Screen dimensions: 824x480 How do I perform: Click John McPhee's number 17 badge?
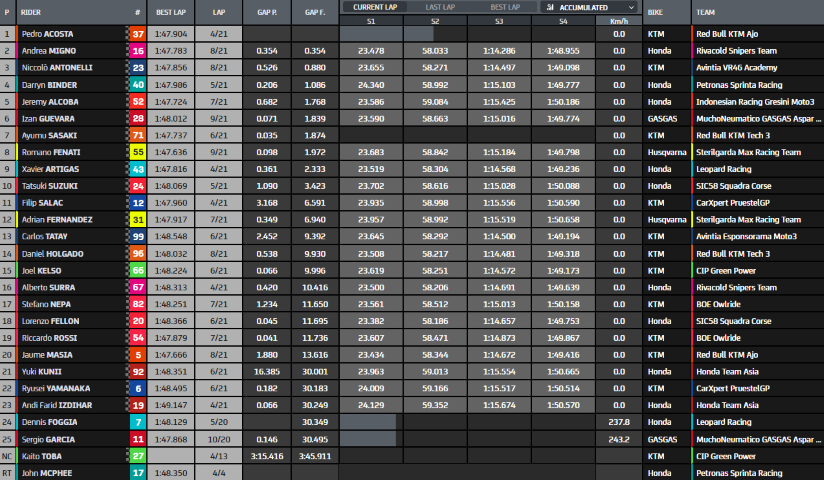tap(137, 473)
